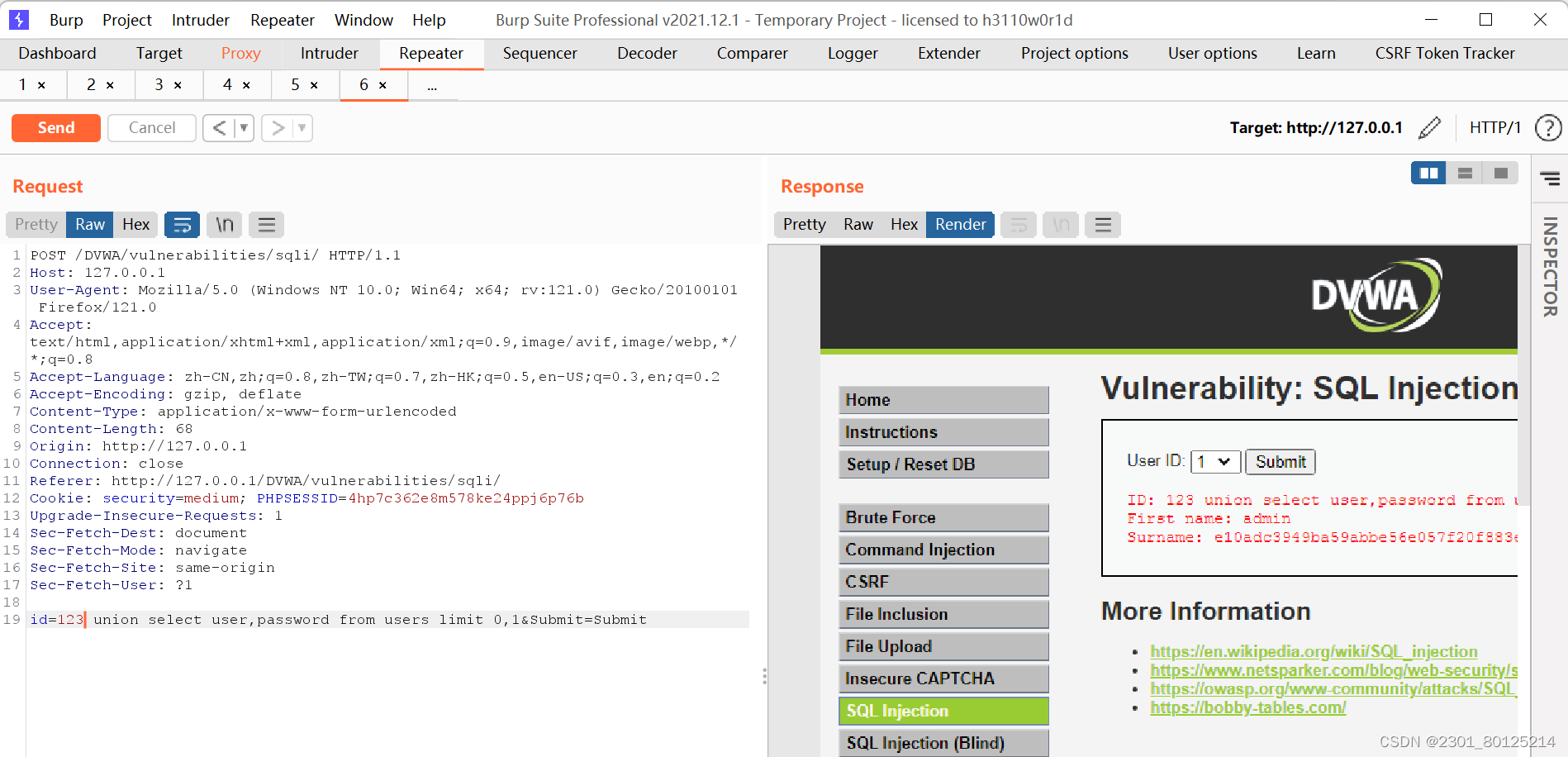
Task: Open back history dropdown arrow
Action: tap(244, 127)
